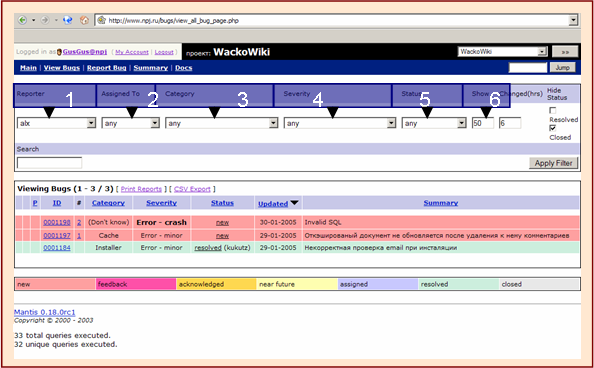This screenshot has width=594, height=368.
Task: Open the Summary menu item
Action: click(x=150, y=68)
